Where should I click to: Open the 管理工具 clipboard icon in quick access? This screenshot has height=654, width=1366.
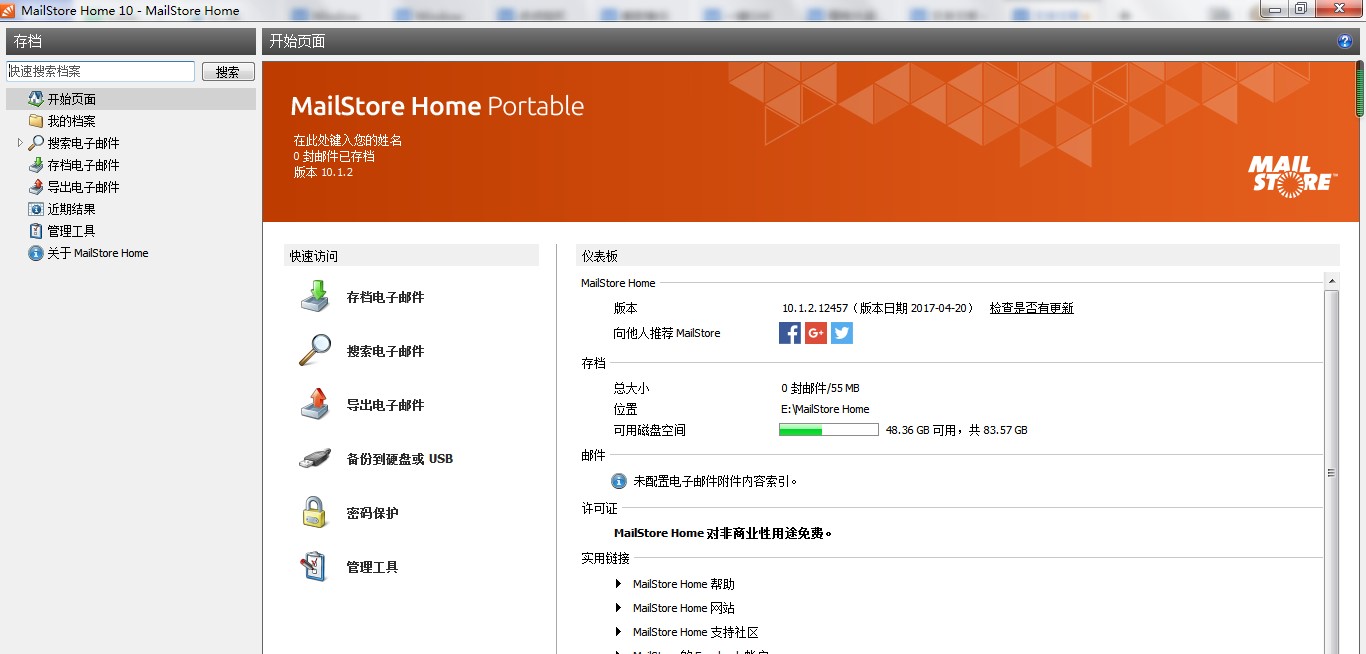(315, 566)
